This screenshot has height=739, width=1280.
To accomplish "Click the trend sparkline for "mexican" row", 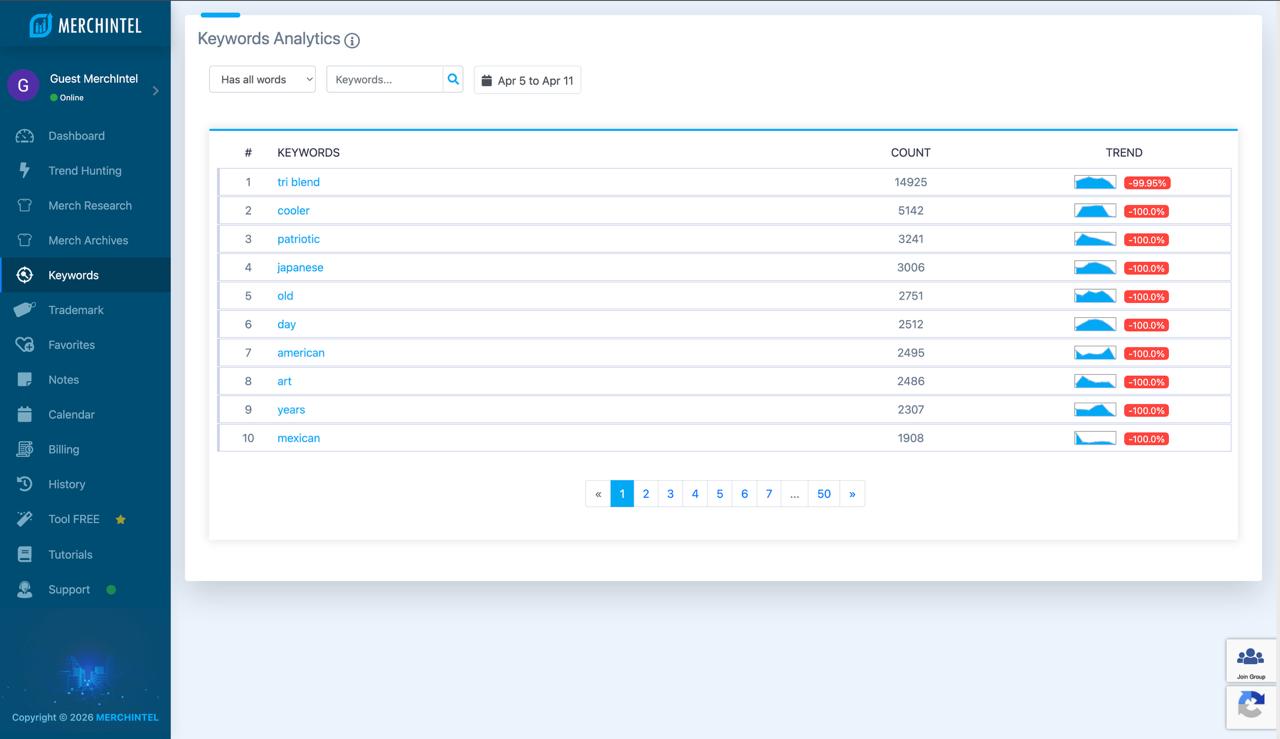I will pos(1095,438).
